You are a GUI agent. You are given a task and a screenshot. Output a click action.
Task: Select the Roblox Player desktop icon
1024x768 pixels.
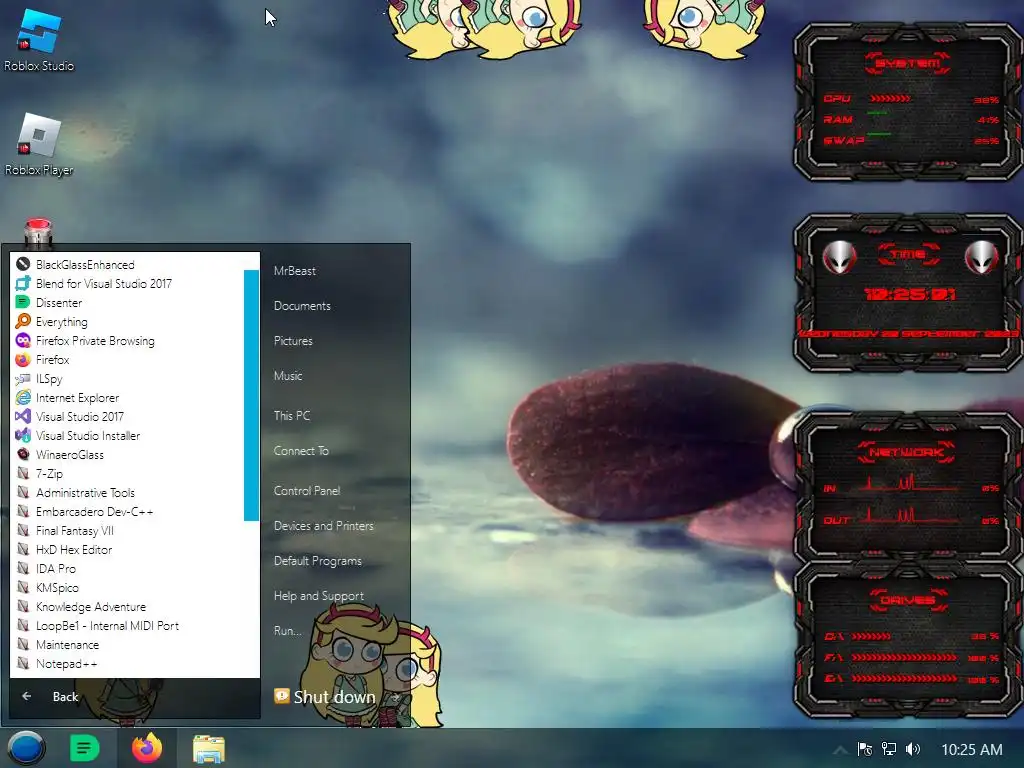(39, 145)
